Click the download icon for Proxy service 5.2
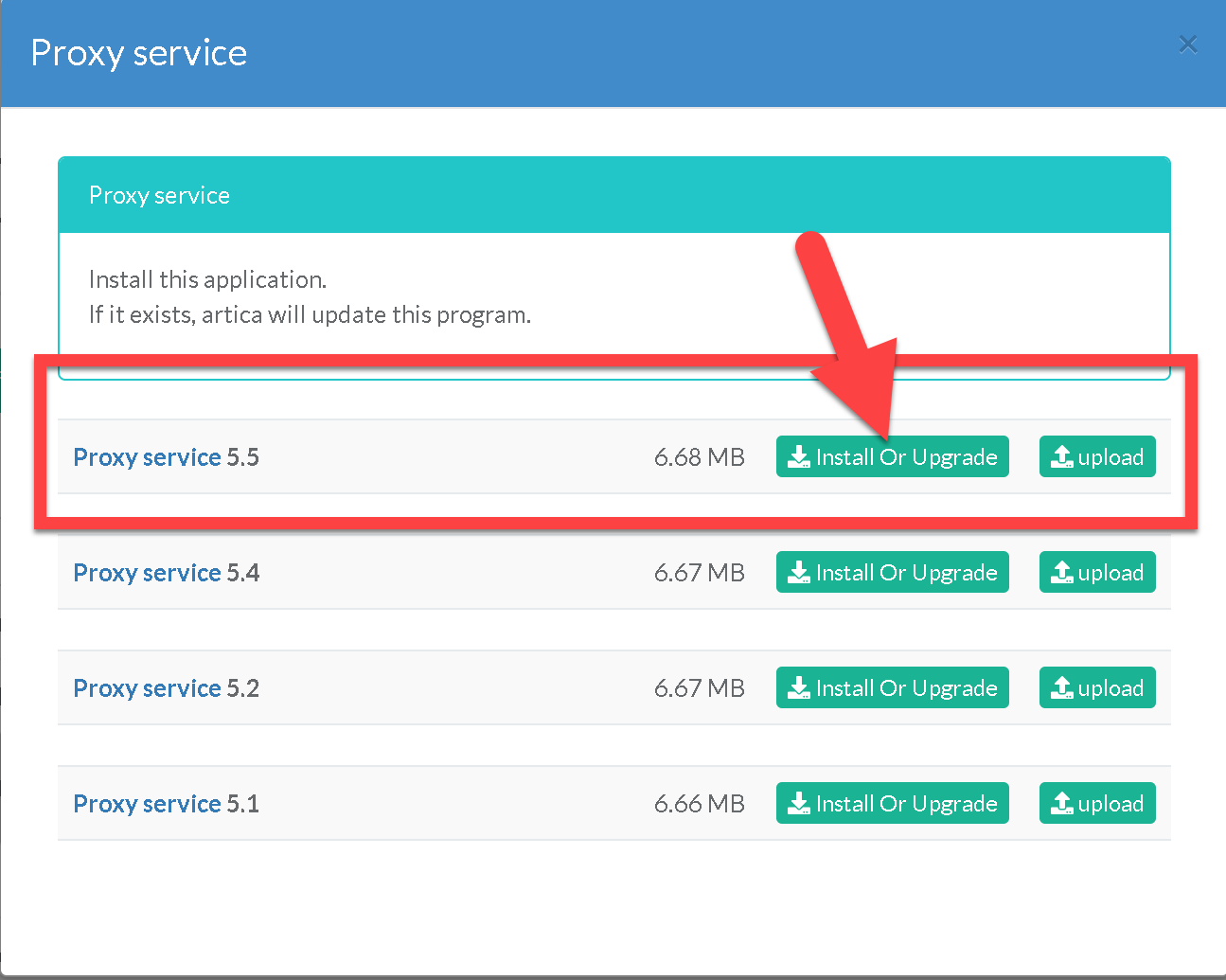The width and height of the screenshot is (1226, 980). (x=799, y=688)
